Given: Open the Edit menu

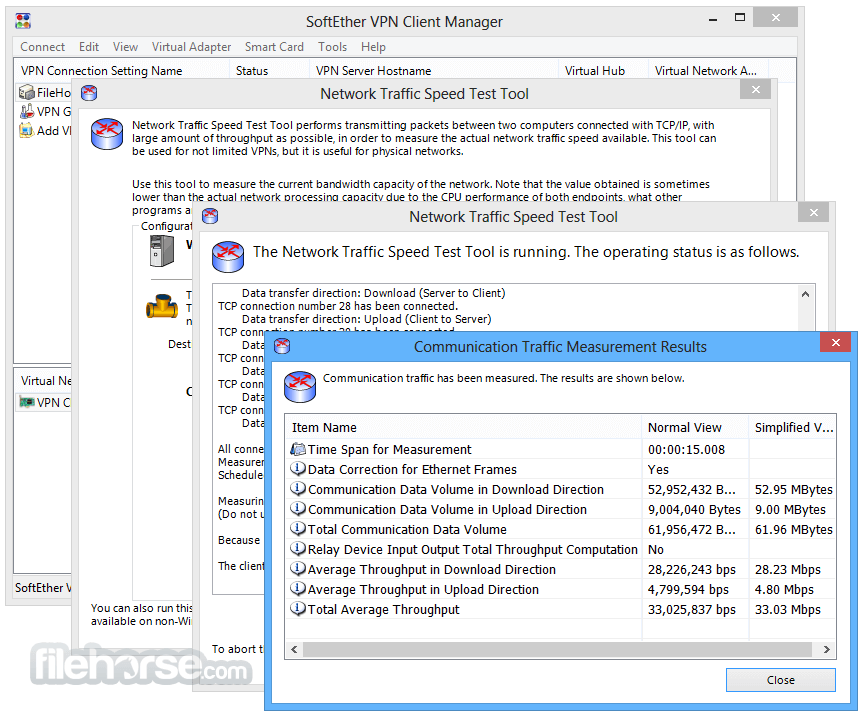Looking at the screenshot, I should (89, 47).
